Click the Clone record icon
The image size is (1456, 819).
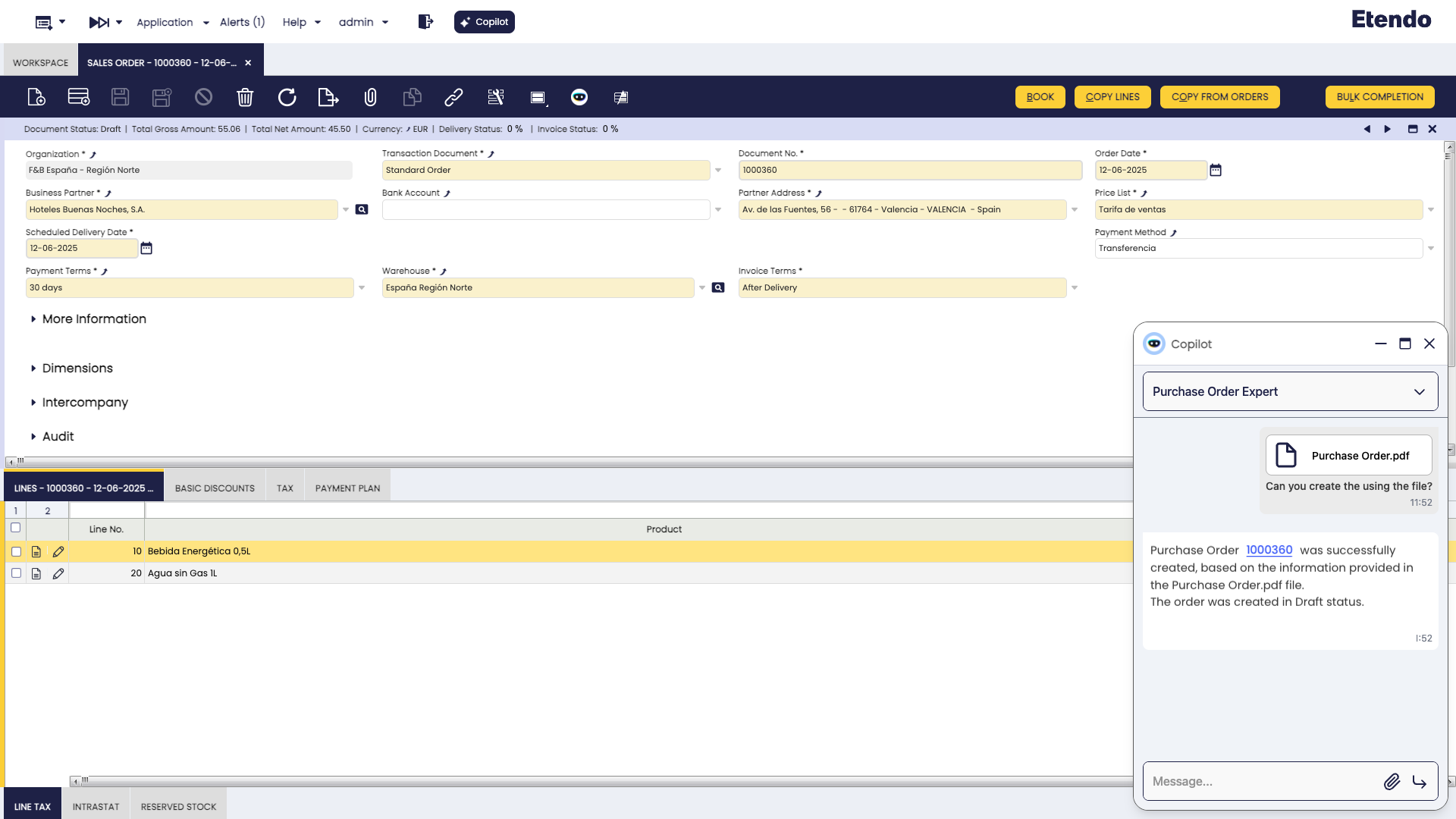tap(412, 97)
